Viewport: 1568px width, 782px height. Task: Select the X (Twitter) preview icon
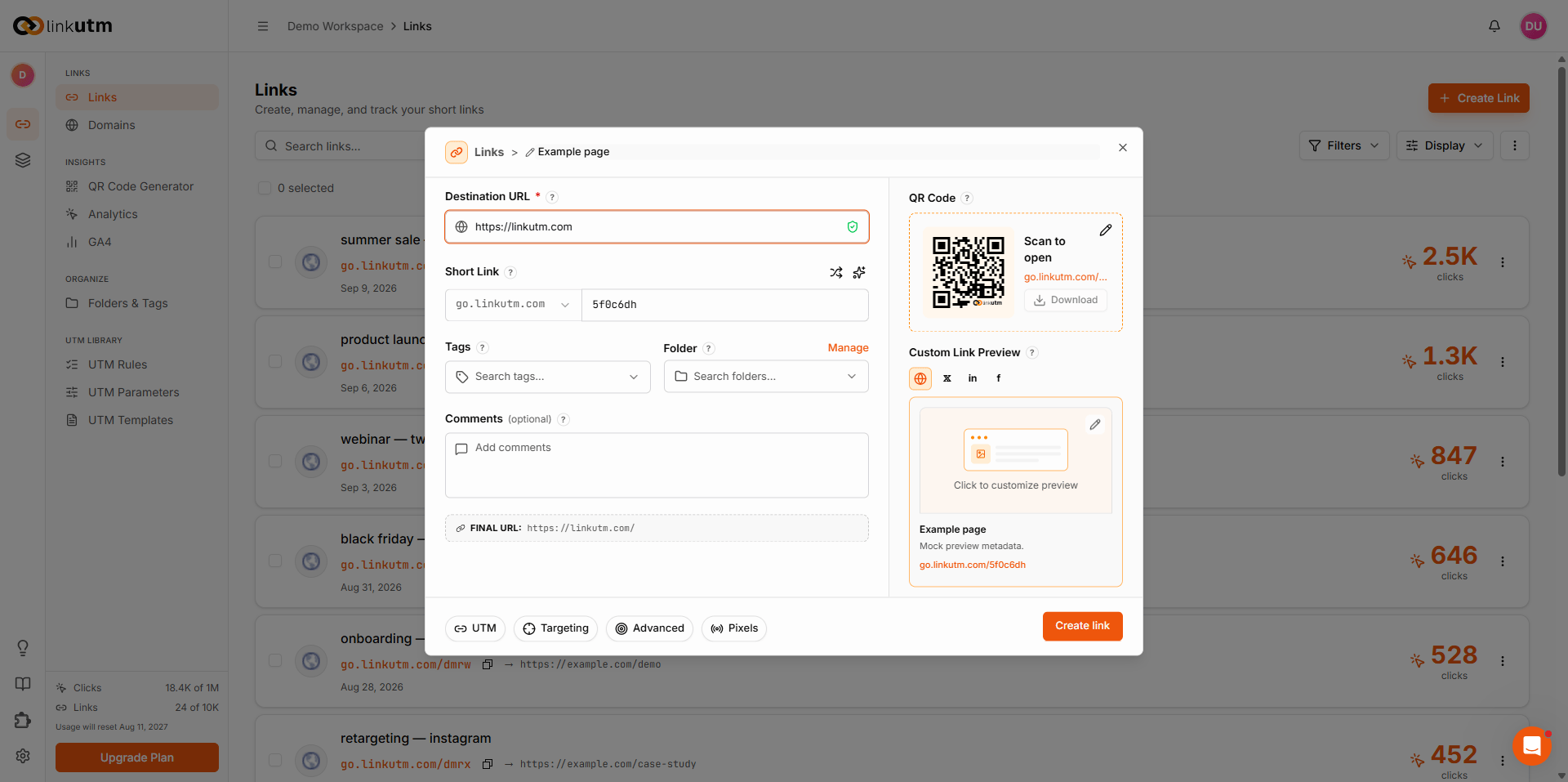coord(947,378)
